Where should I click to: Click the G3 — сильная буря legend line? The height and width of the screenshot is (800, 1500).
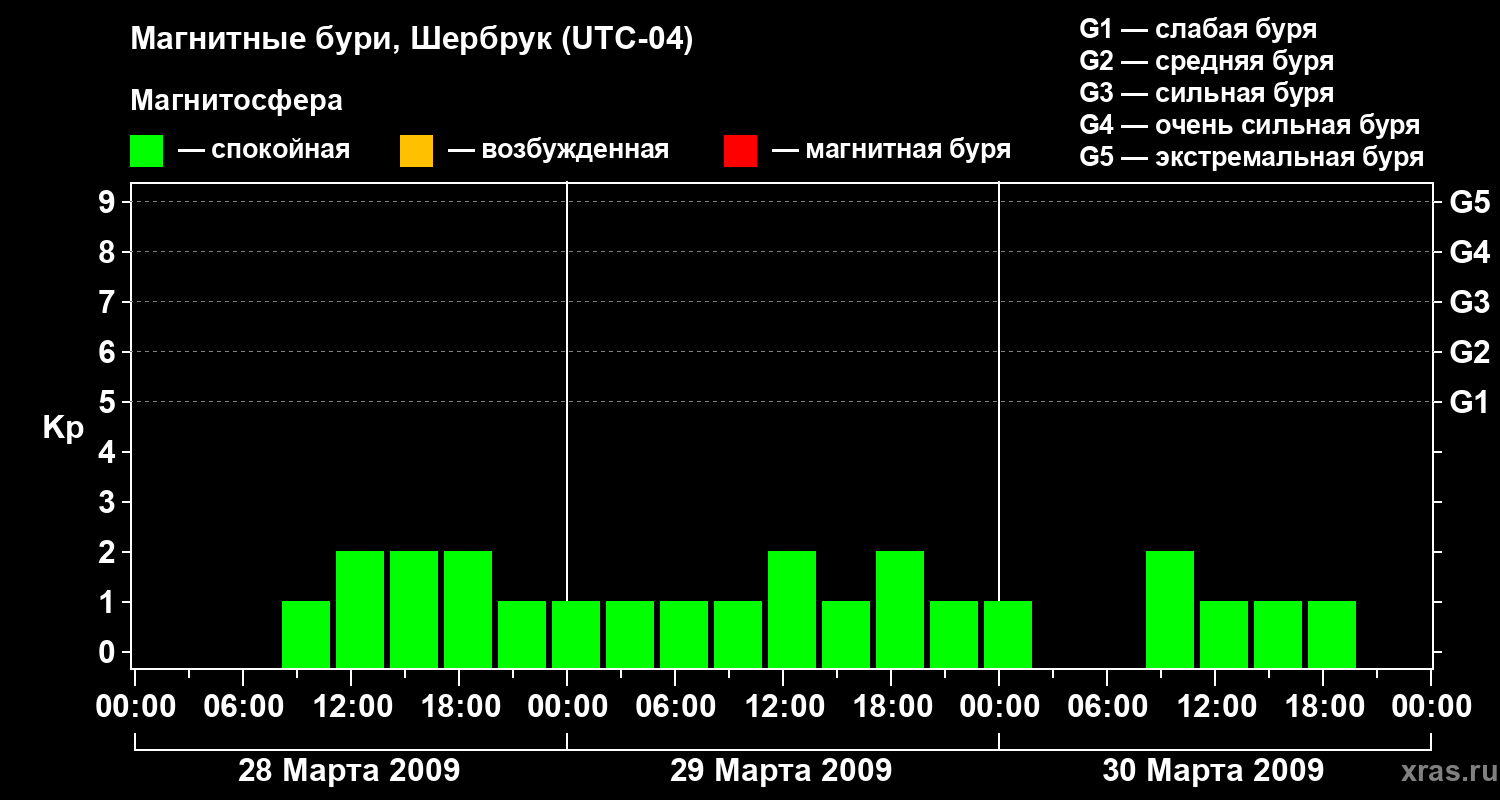coord(1207,93)
